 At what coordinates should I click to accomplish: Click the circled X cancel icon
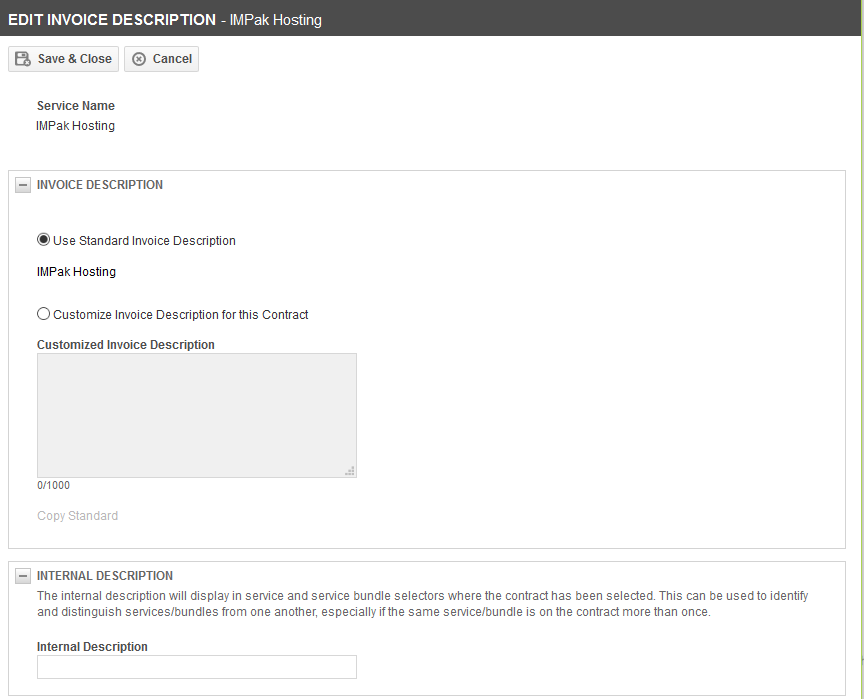point(139,59)
